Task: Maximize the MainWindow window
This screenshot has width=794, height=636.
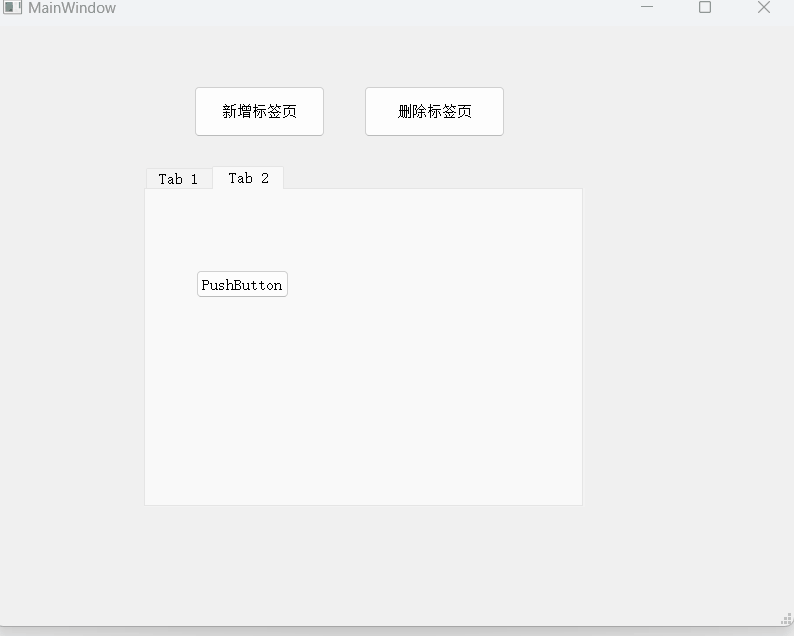Action: 705,7
